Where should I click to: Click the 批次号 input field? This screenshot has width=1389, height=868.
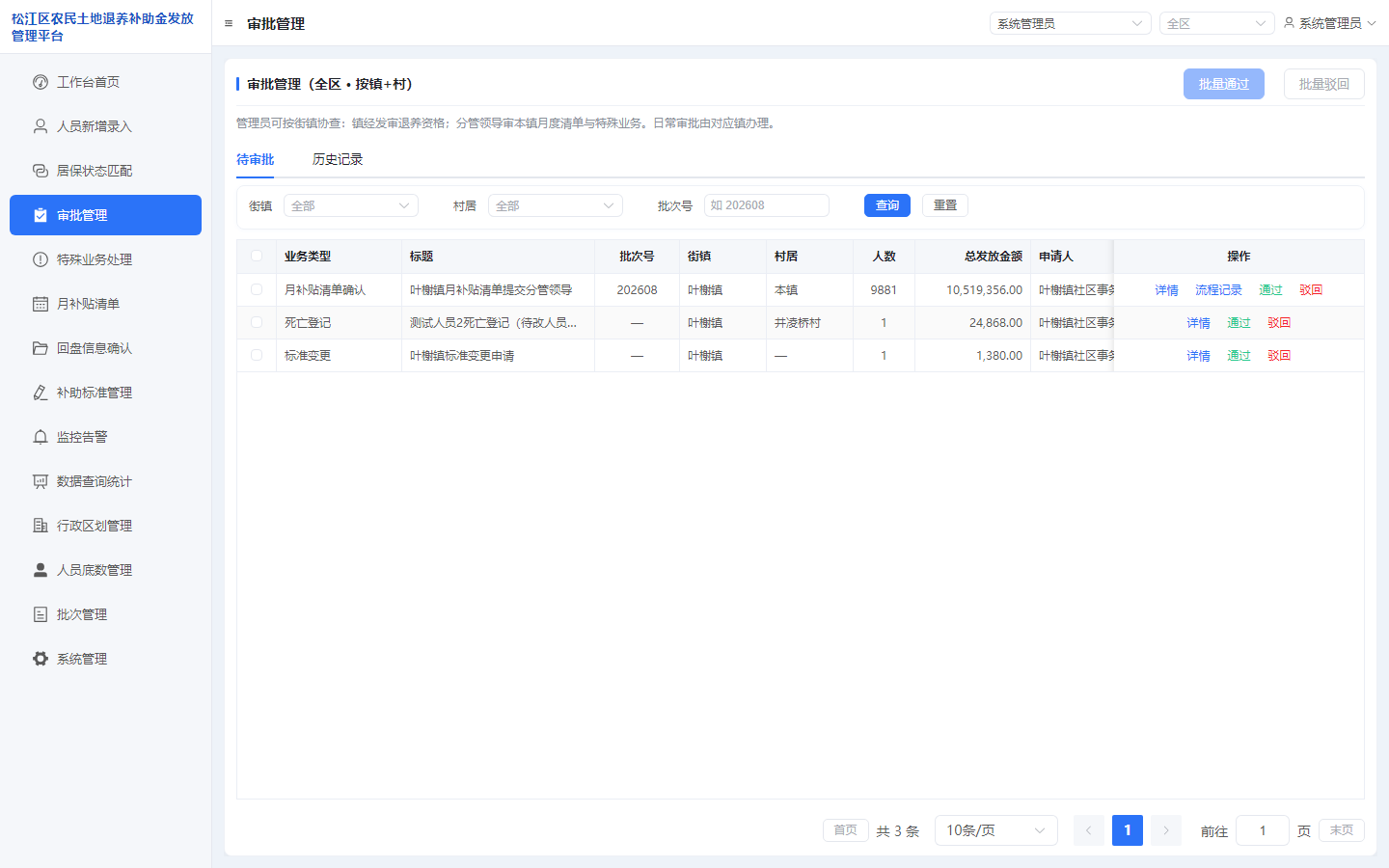[767, 205]
